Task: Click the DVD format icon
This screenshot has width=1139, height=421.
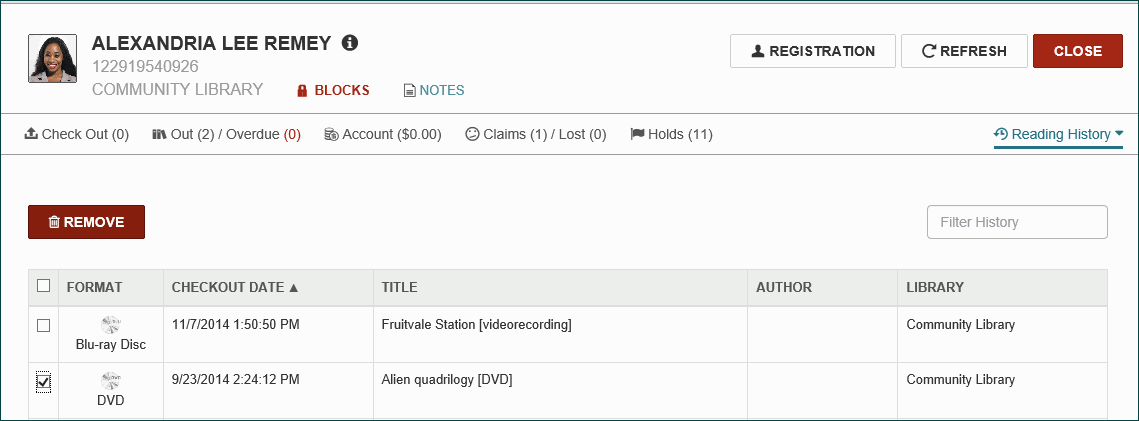Action: tap(110, 381)
